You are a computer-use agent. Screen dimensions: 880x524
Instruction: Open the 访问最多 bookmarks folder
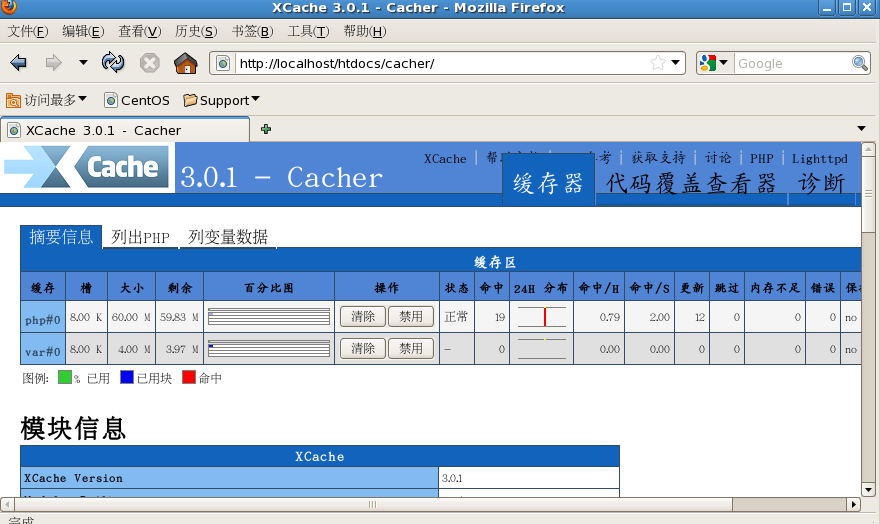[46, 100]
